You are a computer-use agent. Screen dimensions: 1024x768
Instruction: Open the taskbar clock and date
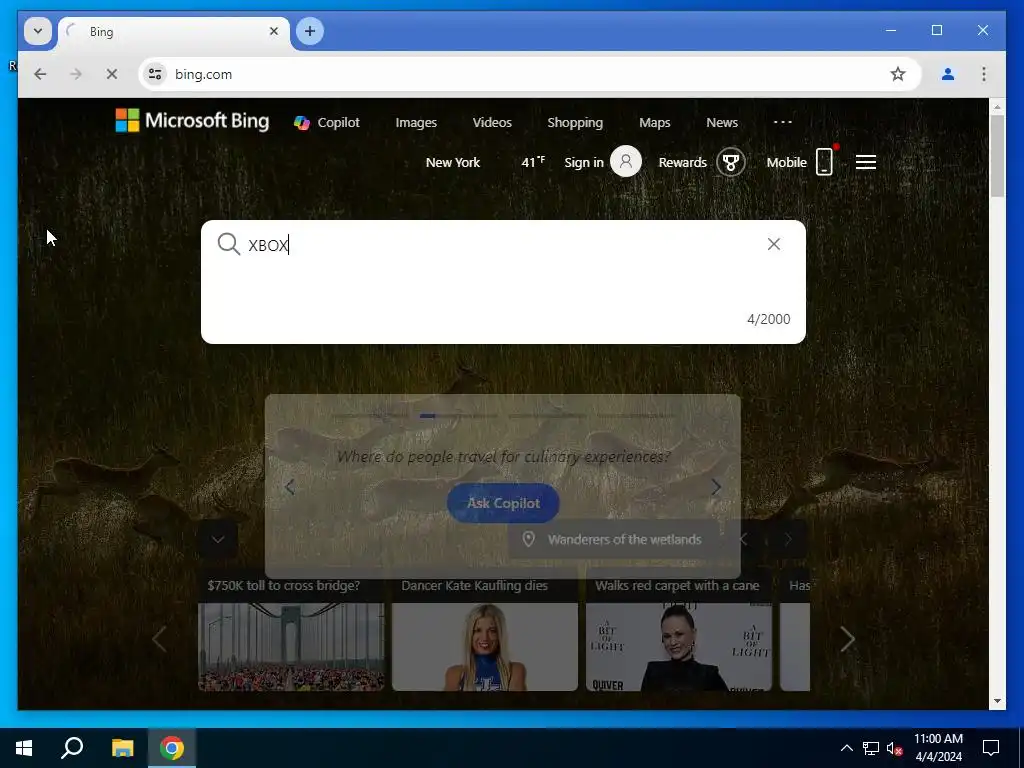click(x=938, y=748)
